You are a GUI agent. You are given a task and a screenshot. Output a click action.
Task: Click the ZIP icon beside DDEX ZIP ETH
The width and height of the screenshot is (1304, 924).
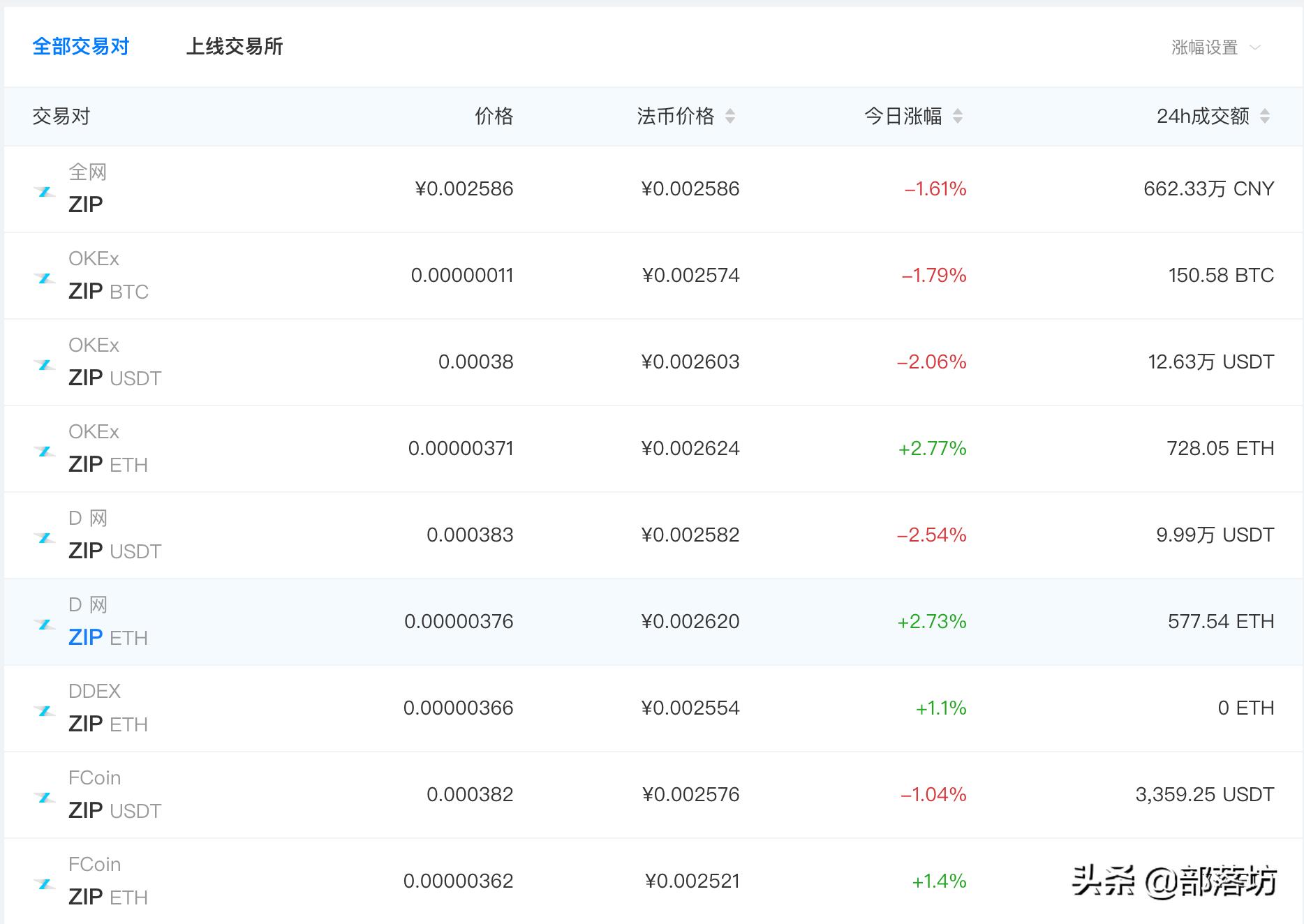[x=45, y=710]
